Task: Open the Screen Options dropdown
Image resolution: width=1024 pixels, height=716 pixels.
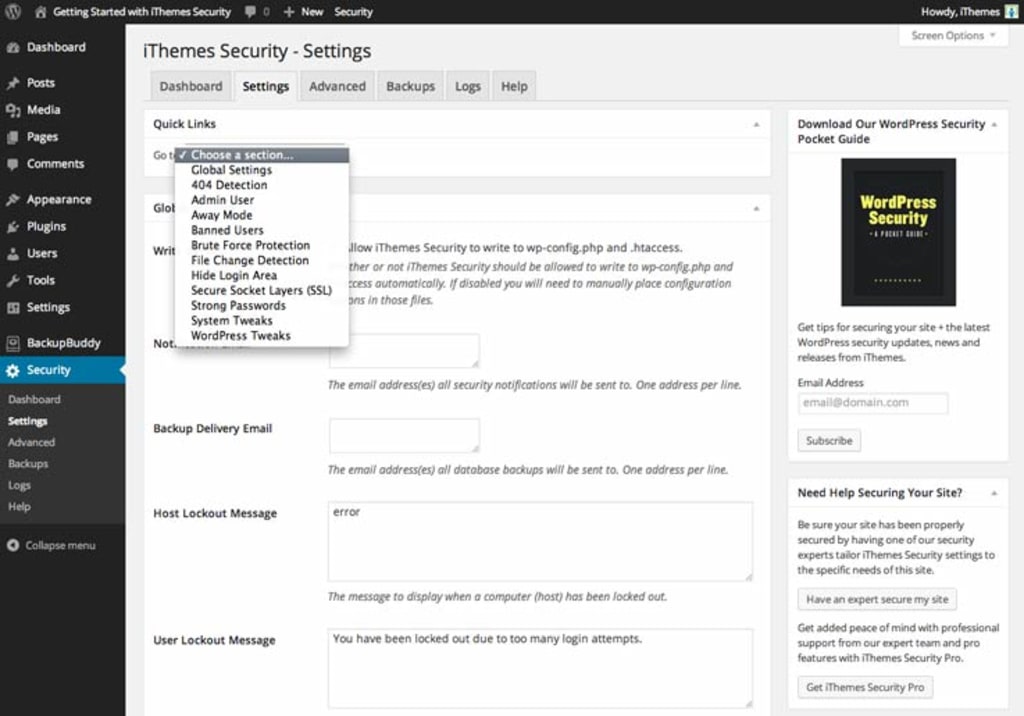Action: 953,36
